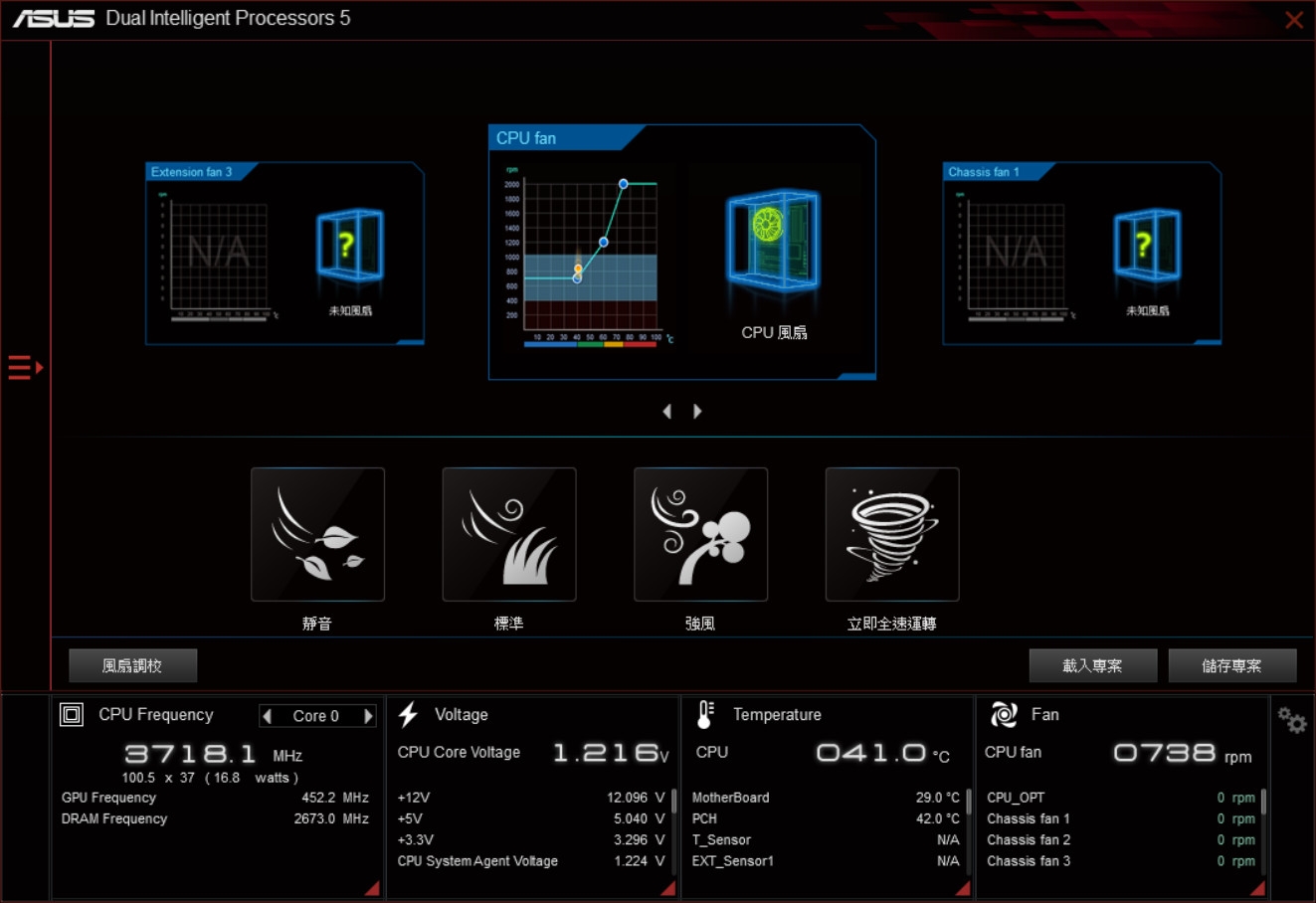Click the Temperature panel scrollbar

969,801
